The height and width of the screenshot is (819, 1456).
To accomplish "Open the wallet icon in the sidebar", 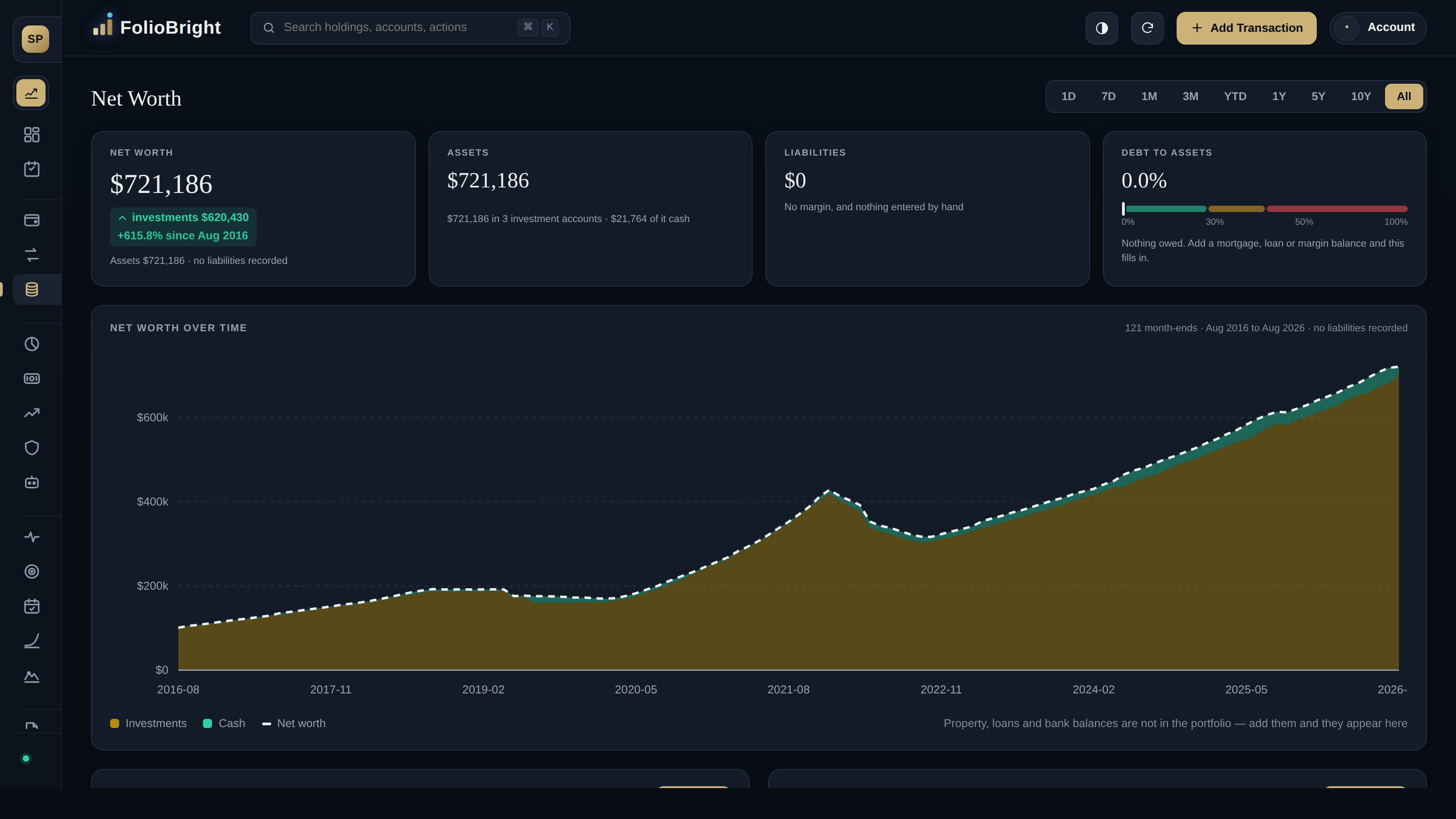I will pos(32,220).
